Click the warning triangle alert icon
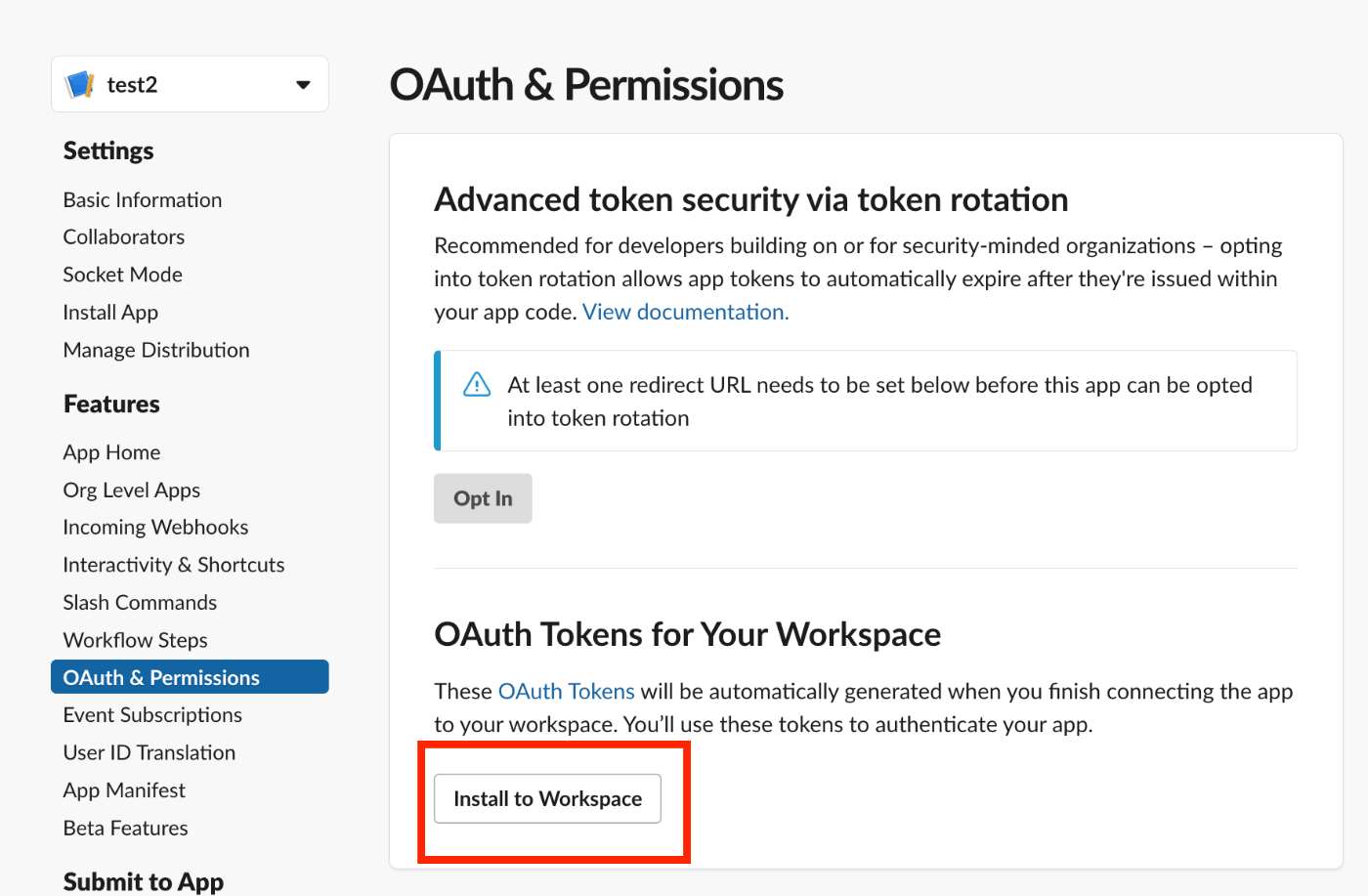 coord(477,384)
